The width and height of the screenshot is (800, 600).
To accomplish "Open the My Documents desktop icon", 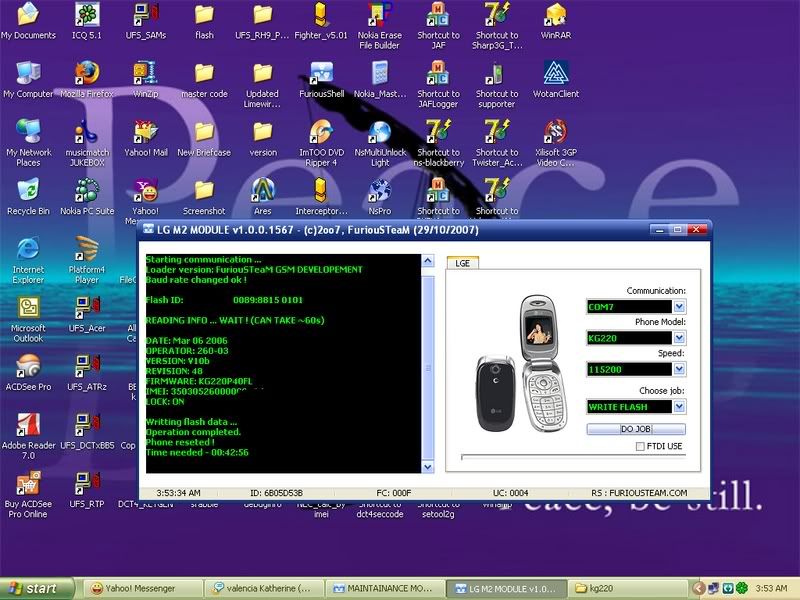I will [x=28, y=21].
